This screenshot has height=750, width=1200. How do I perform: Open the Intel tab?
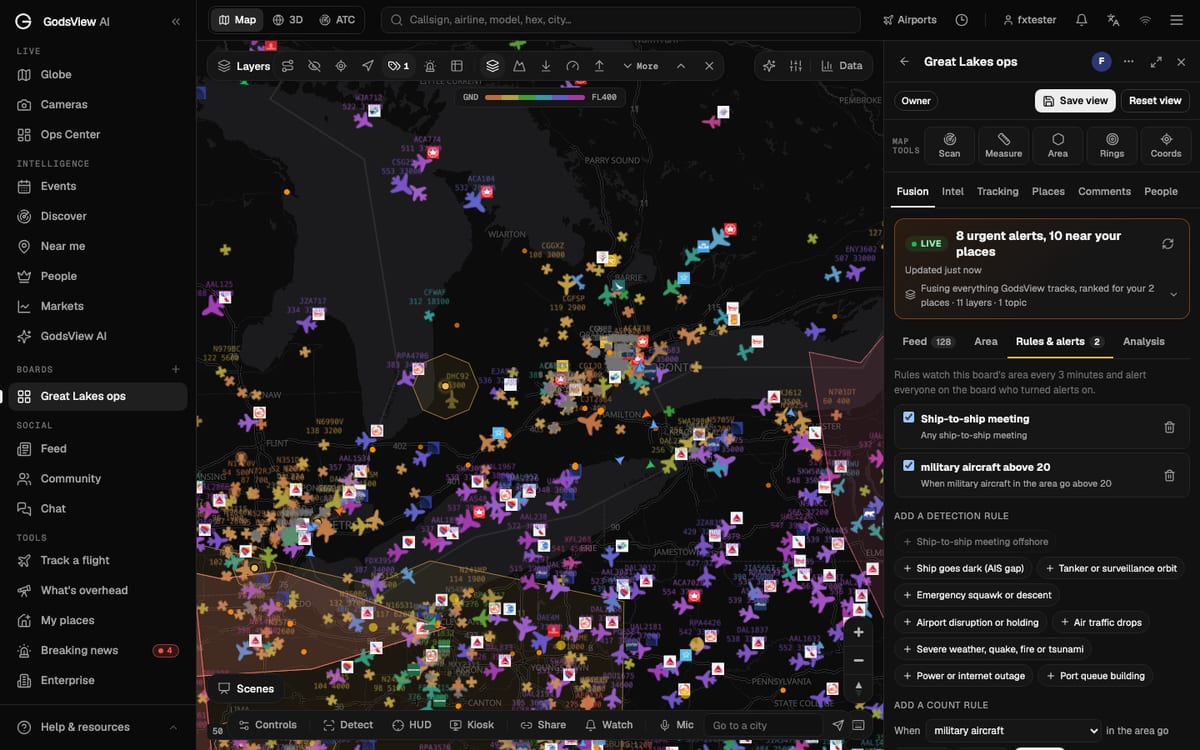[x=953, y=191]
